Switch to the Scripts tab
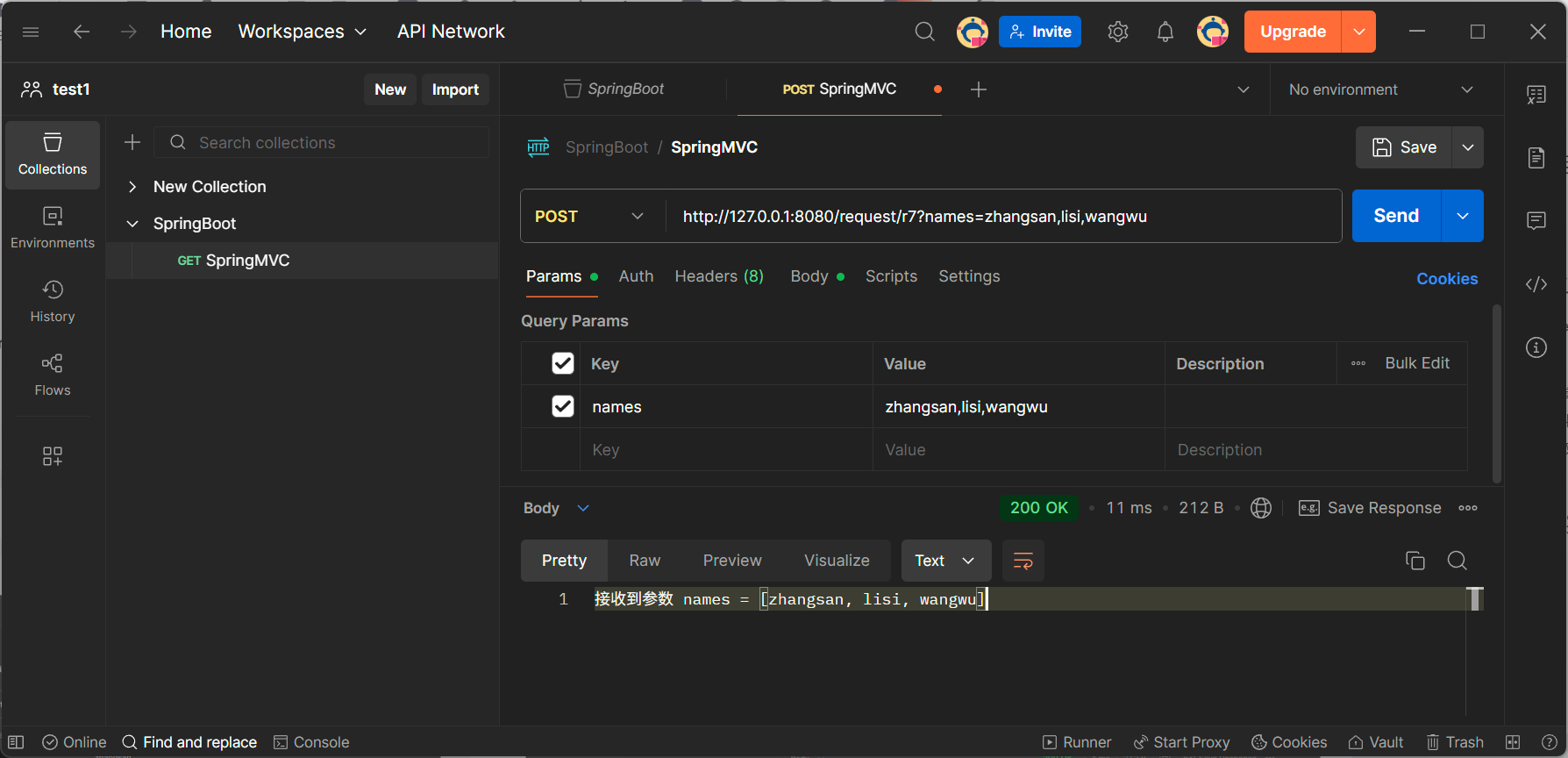1568x758 pixels. (891, 276)
